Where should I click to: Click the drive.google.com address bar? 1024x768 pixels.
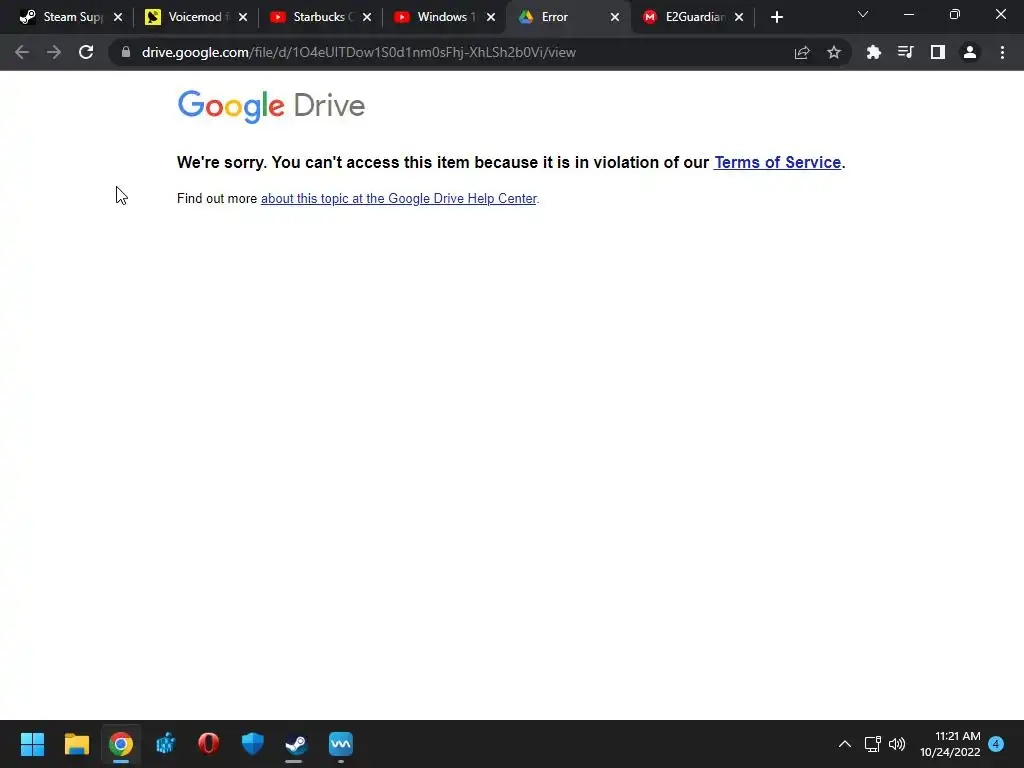451,52
